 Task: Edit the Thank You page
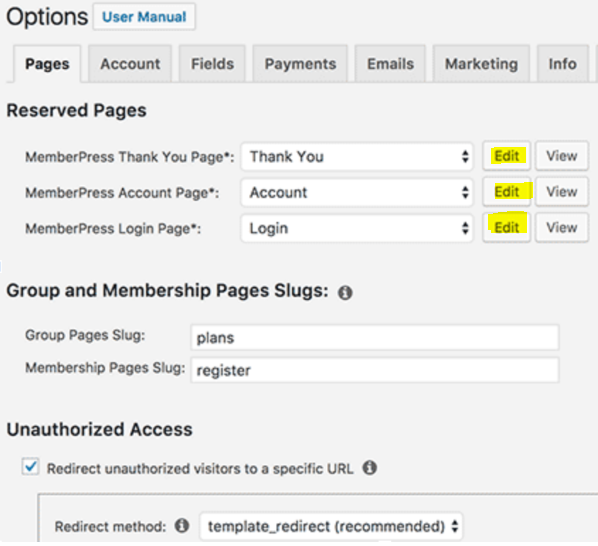506,156
